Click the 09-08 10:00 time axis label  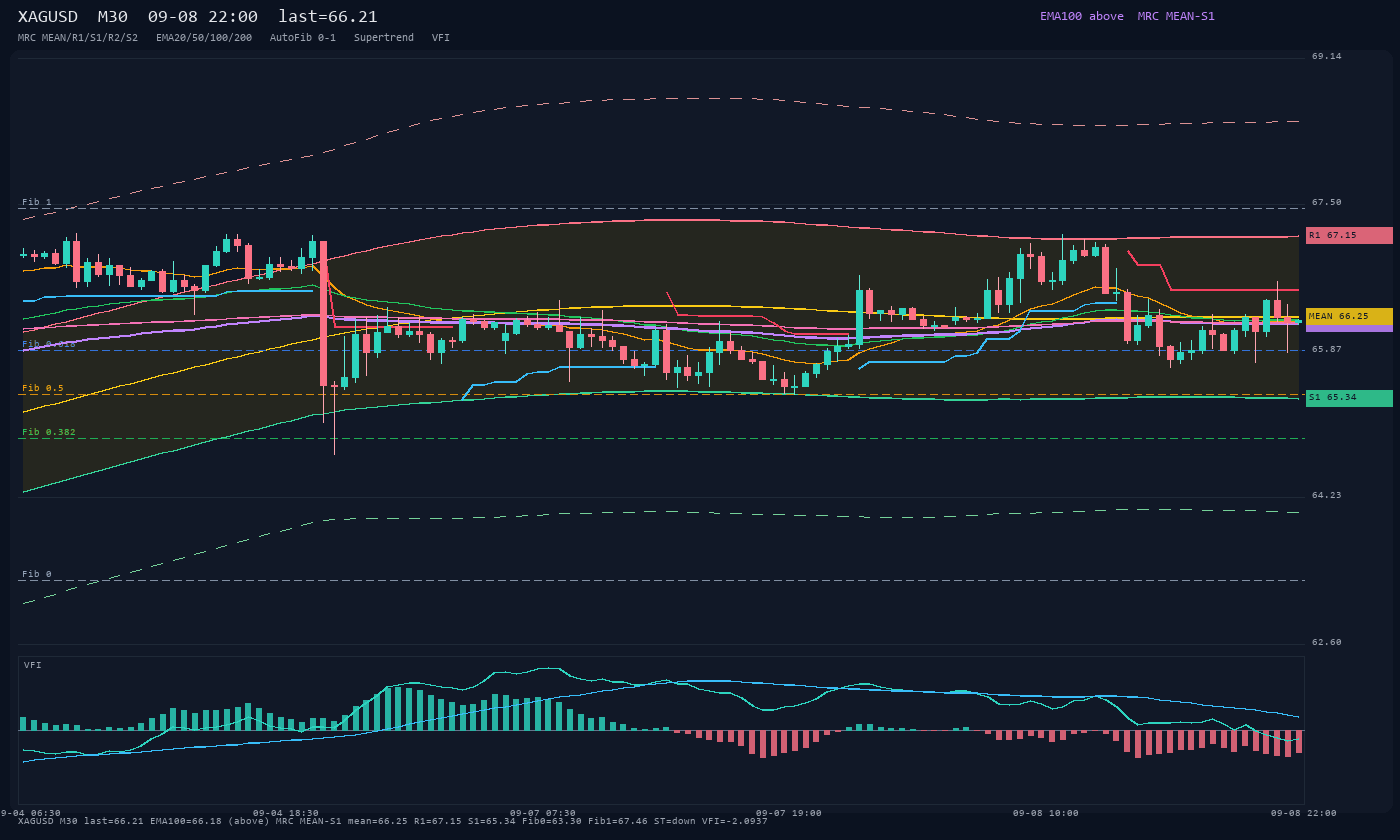click(x=1046, y=813)
